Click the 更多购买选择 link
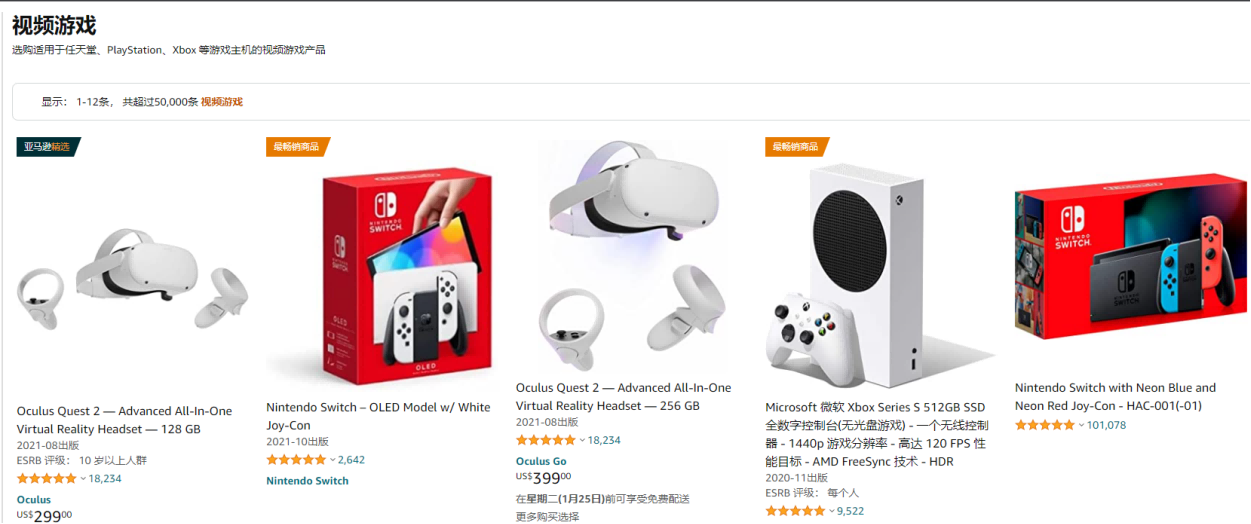 pyautogui.click(x=547, y=517)
